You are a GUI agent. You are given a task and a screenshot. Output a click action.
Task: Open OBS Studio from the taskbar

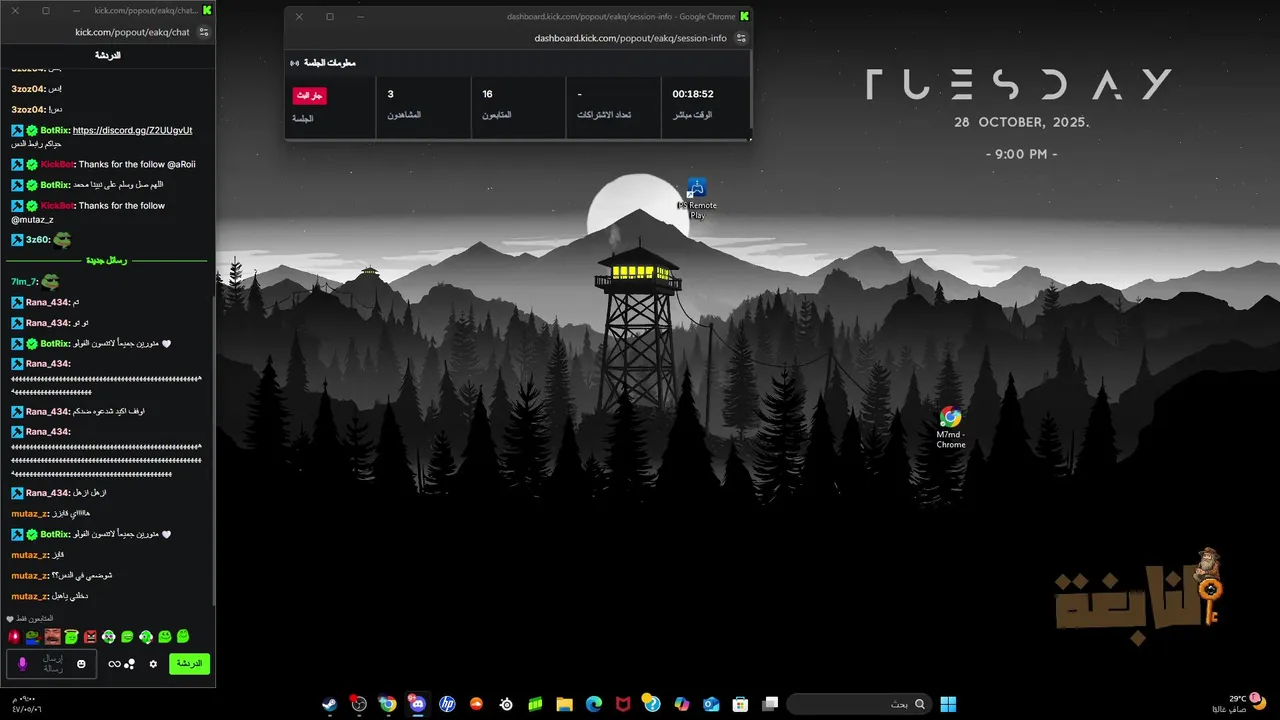(x=359, y=704)
